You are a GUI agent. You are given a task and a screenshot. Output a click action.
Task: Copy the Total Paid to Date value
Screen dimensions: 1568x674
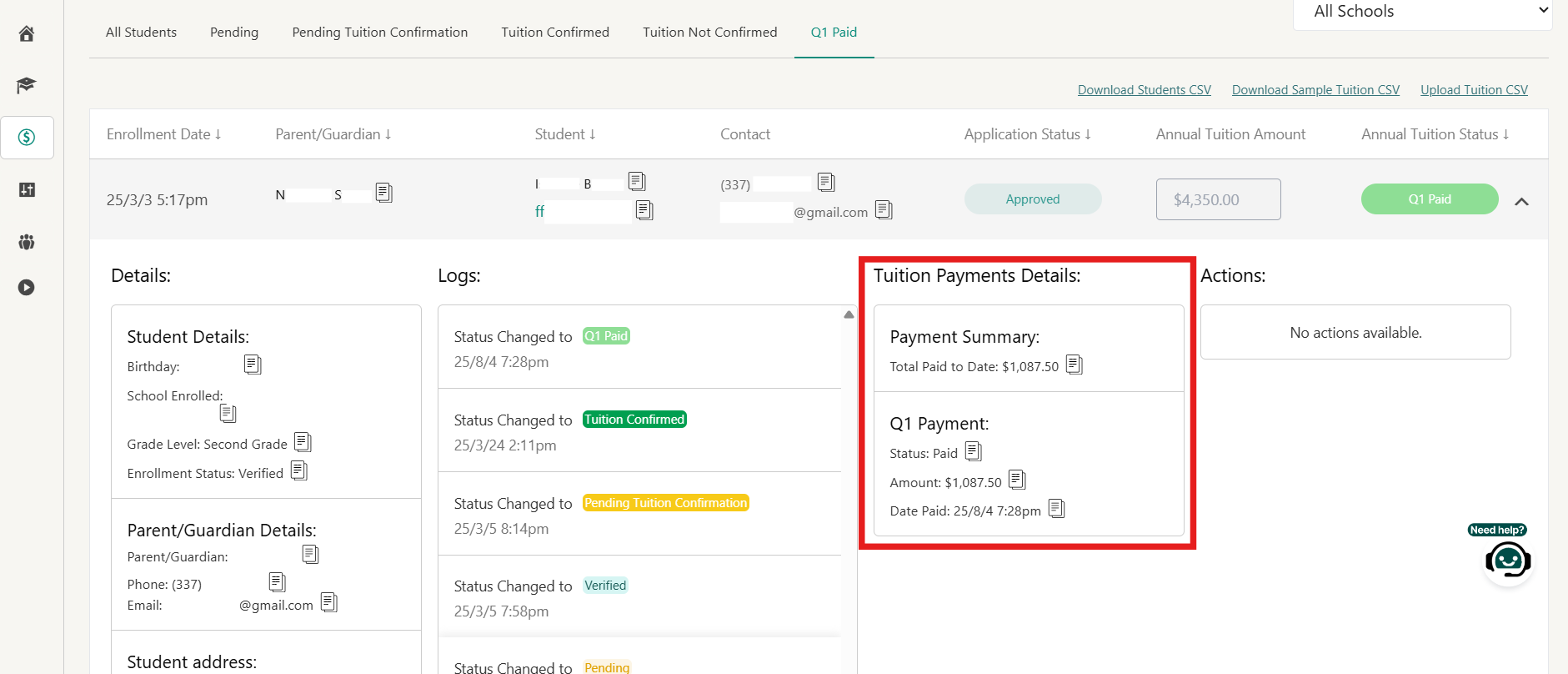(1075, 365)
